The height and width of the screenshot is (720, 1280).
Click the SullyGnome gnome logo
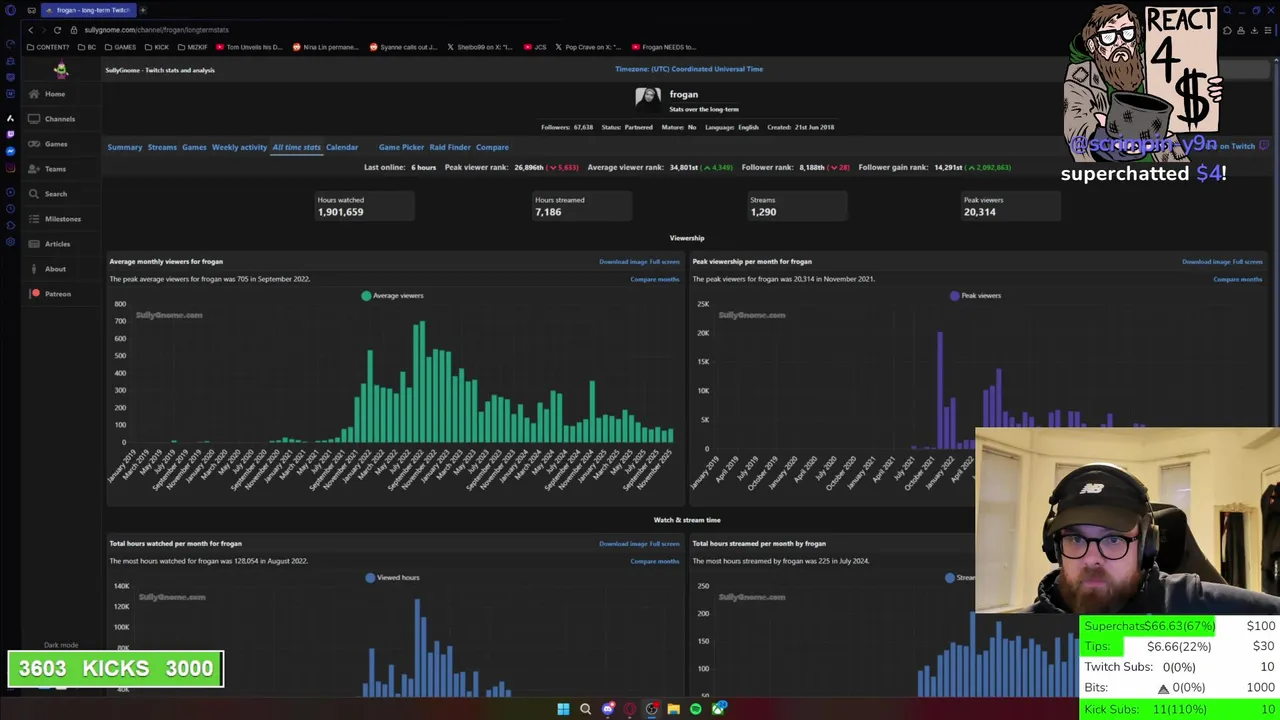pos(61,70)
